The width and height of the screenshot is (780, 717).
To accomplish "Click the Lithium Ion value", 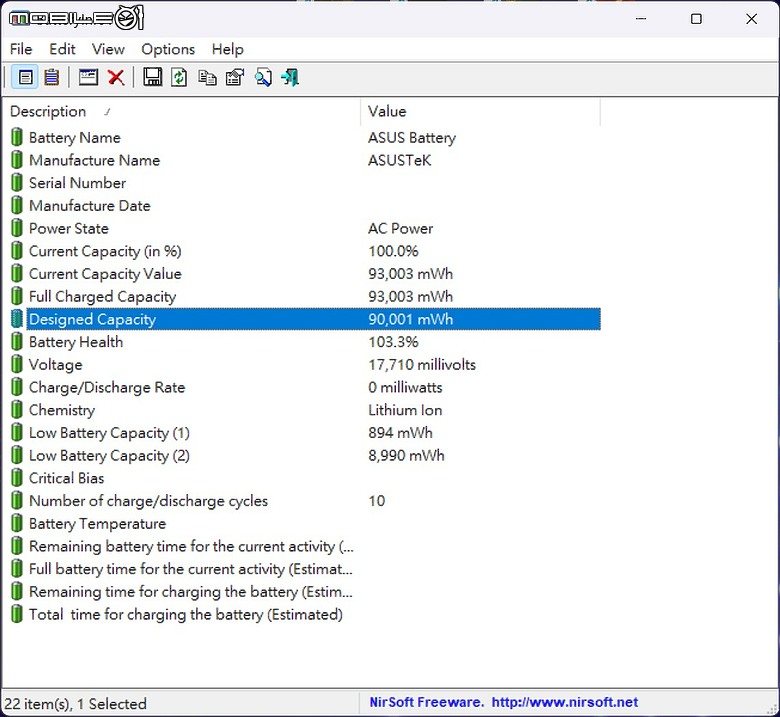I will 405,410.
